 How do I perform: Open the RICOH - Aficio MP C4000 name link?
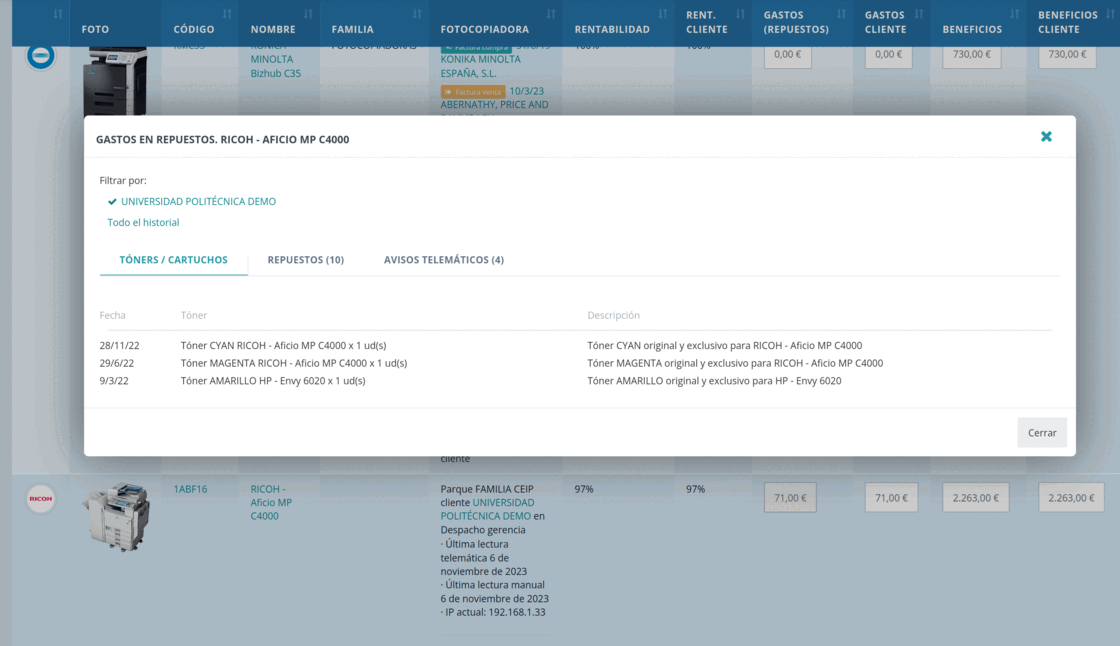click(x=271, y=502)
